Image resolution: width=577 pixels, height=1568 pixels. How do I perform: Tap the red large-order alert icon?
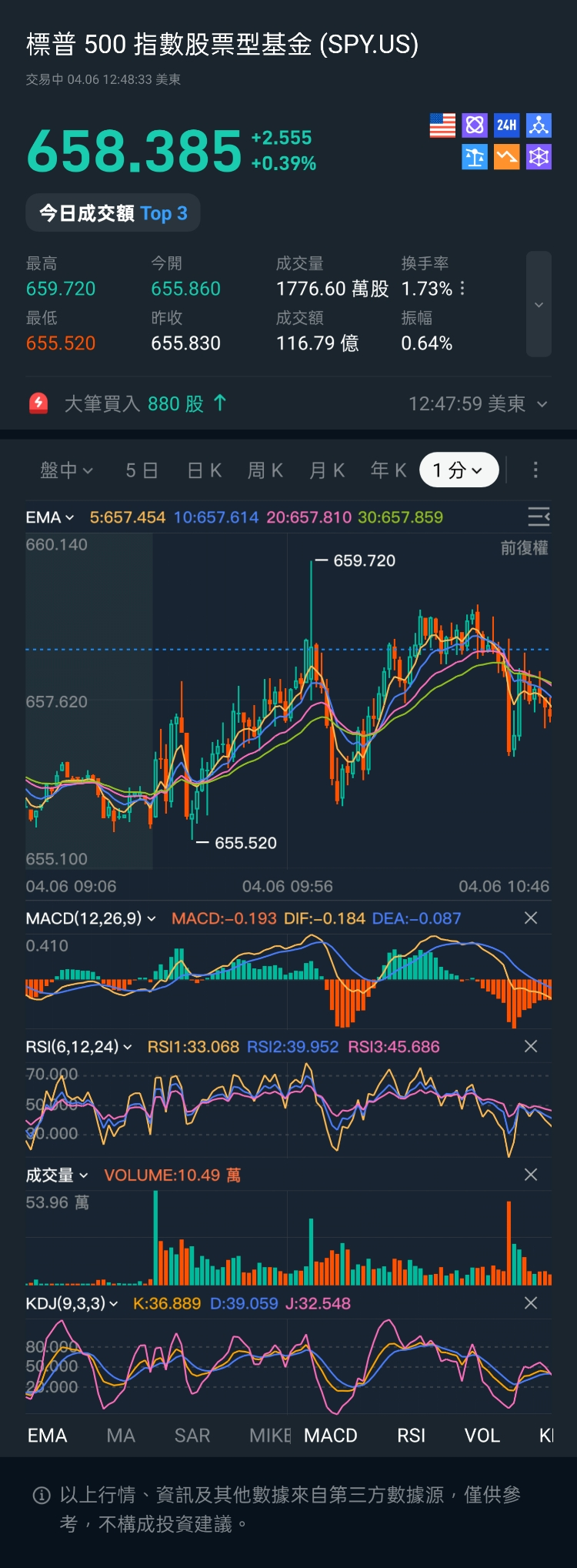point(38,403)
